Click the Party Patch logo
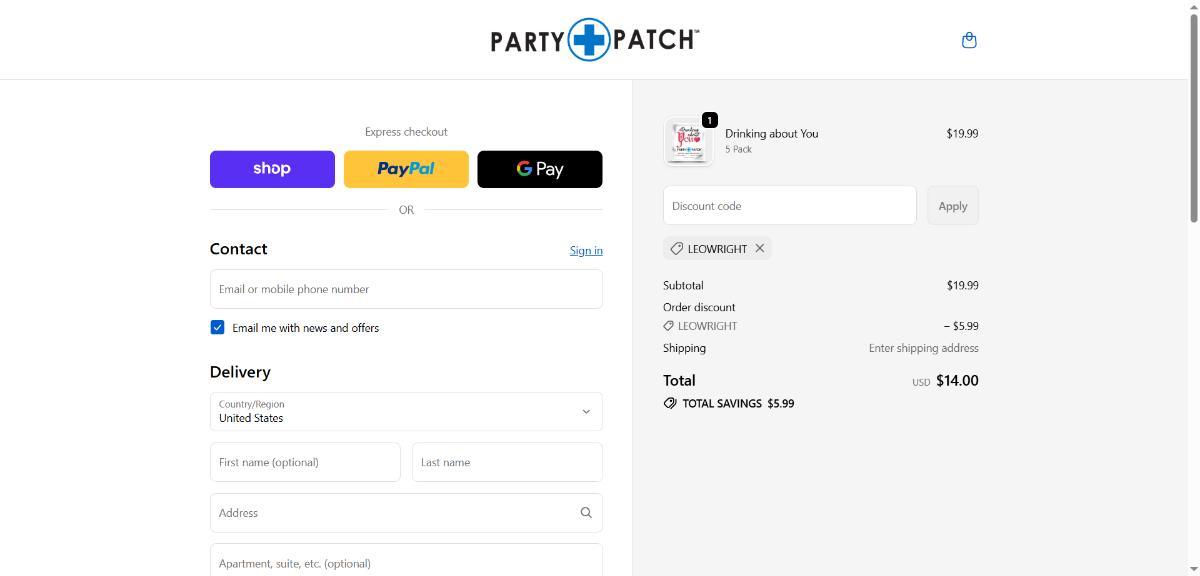The height and width of the screenshot is (576, 1200). tap(594, 40)
